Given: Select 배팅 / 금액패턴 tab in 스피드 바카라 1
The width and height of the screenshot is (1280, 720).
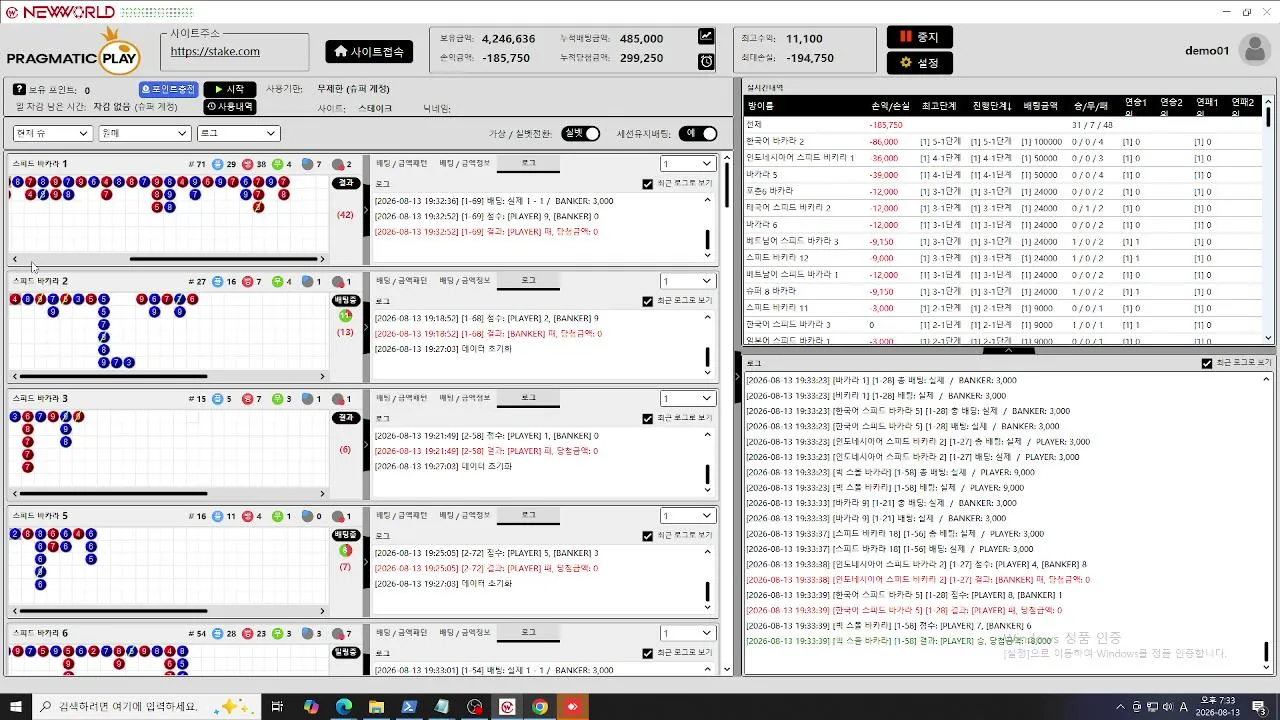Looking at the screenshot, I should coord(401,162).
